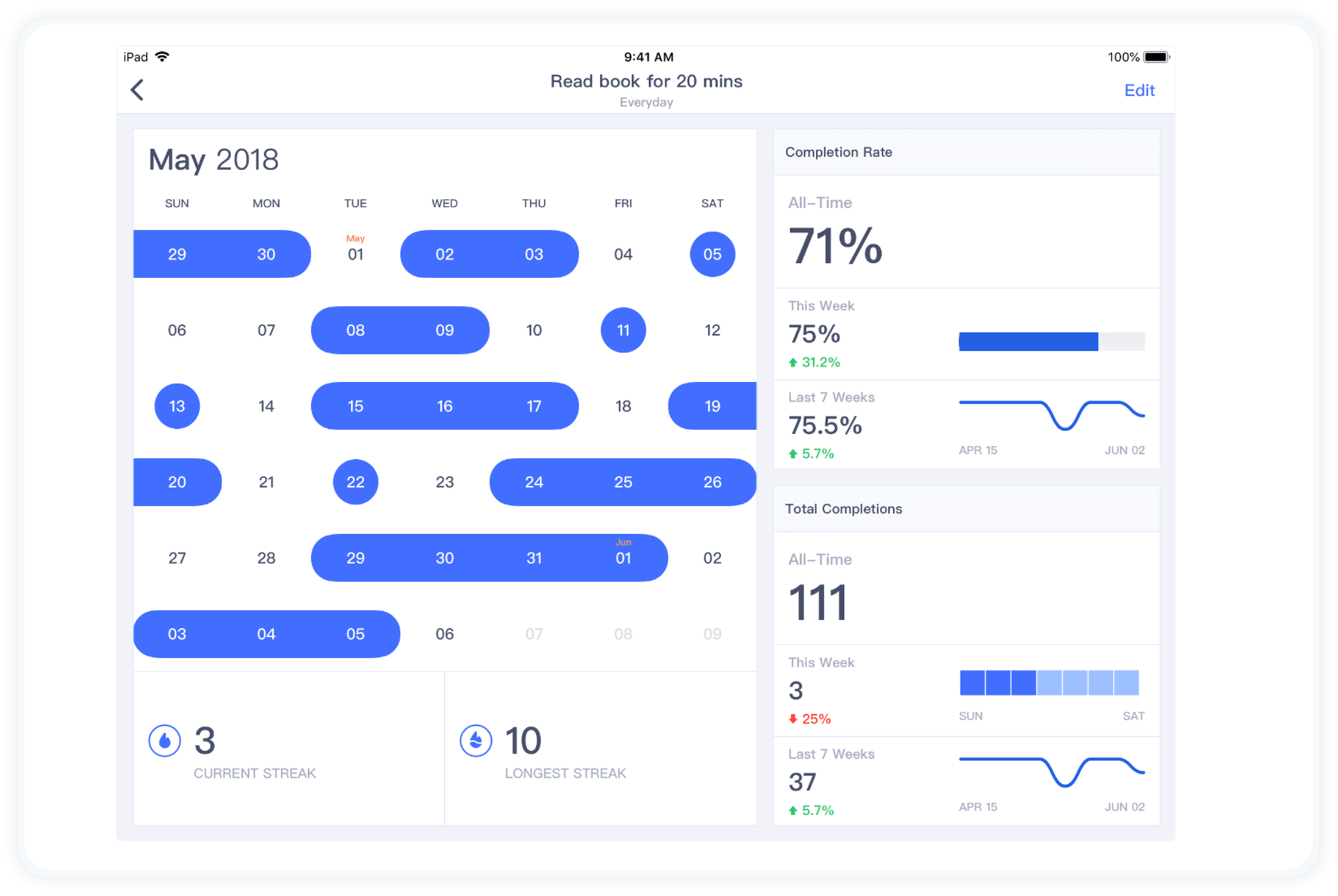
Task: Select May 25 on the calendar
Action: tap(623, 482)
